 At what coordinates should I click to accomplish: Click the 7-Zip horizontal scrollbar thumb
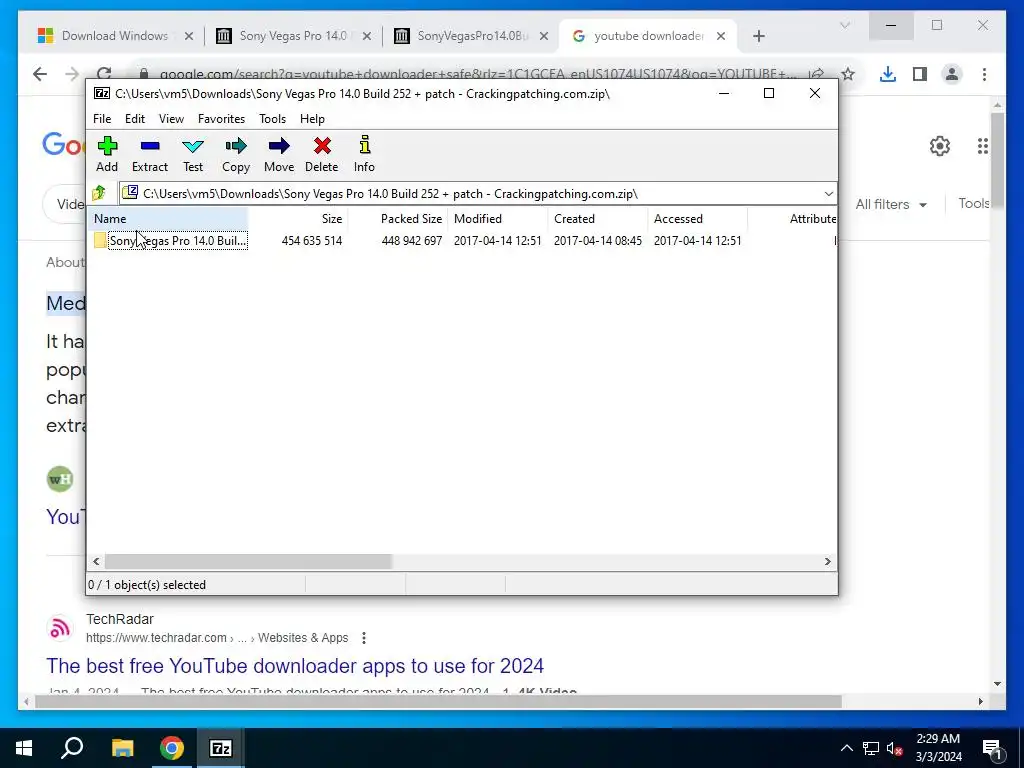pos(248,562)
